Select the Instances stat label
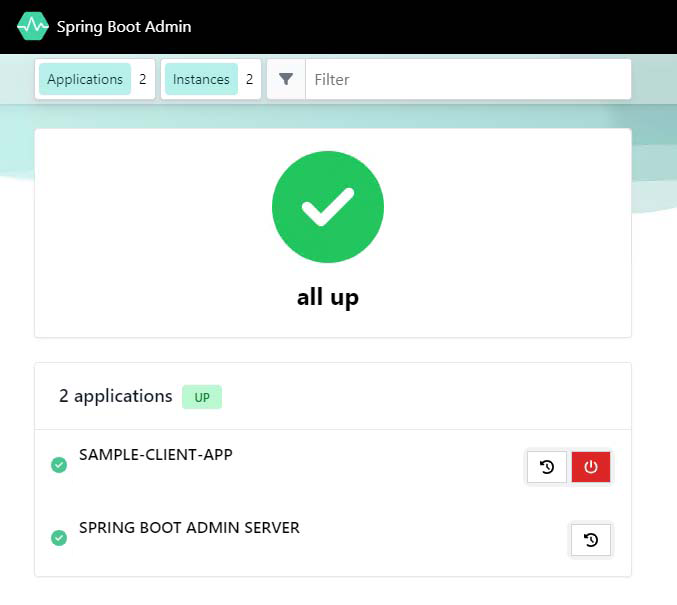677x605 pixels. click(201, 79)
